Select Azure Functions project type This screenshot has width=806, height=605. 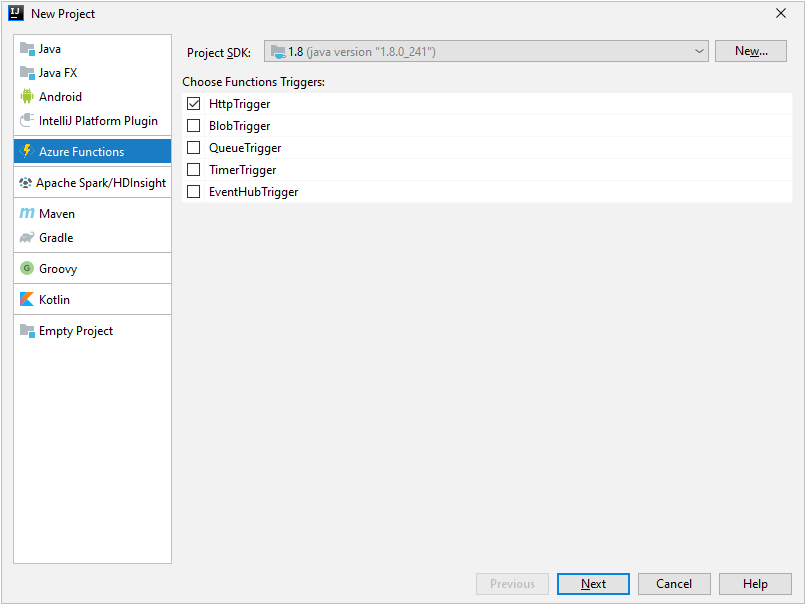(x=93, y=151)
